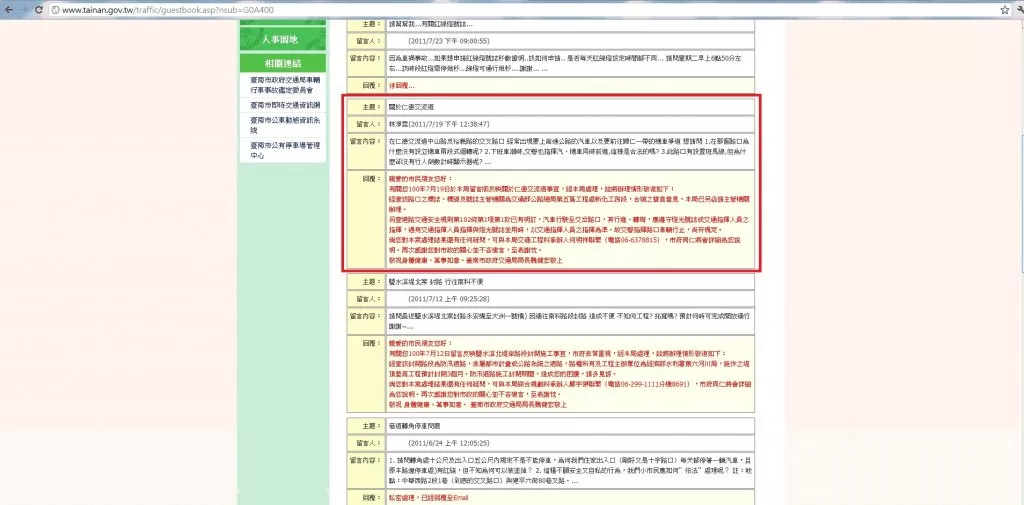Viewport: 1024px width, 505px height.
Task: Click the reply containing phone 06-299-1111
Action: click(x=569, y=372)
